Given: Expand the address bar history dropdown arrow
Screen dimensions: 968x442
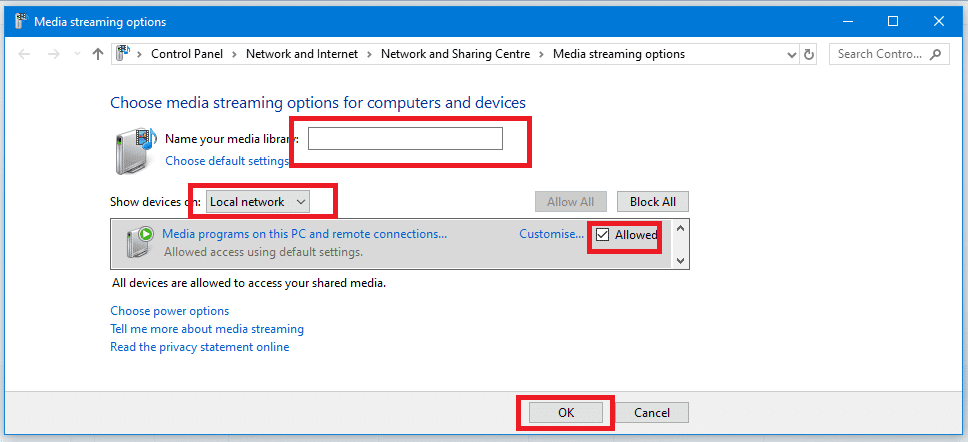Looking at the screenshot, I should [792, 54].
